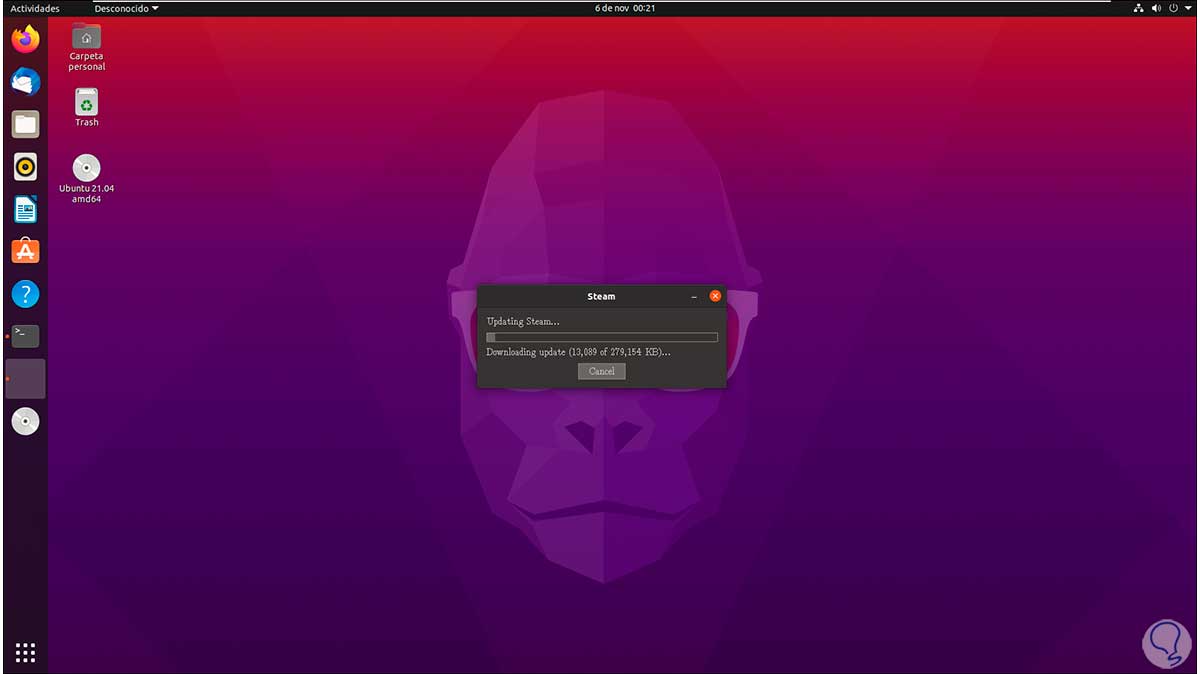This screenshot has width=1200, height=674.
Task: Open the clock showing 6 de nov 00:21
Action: tap(624, 8)
